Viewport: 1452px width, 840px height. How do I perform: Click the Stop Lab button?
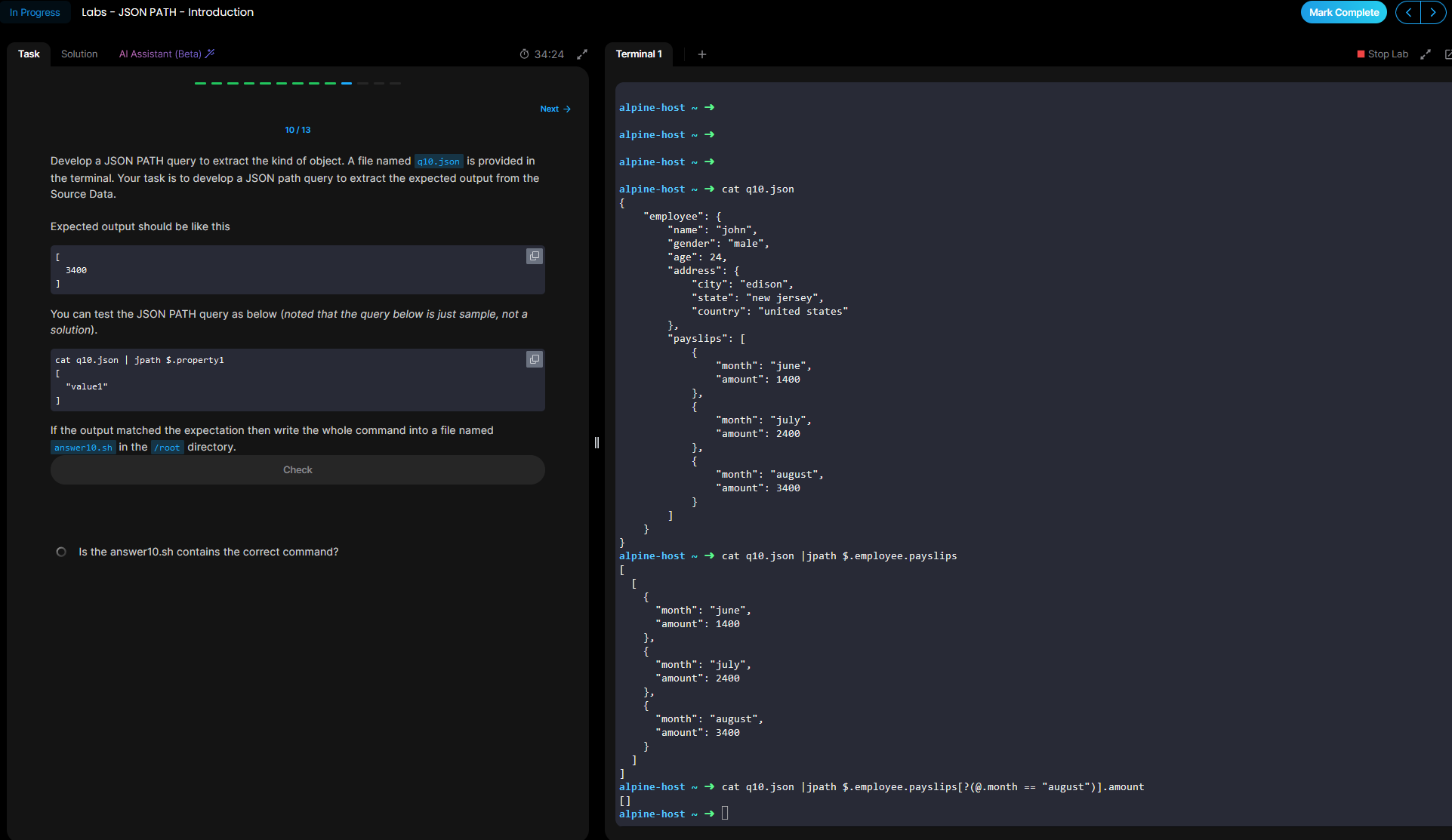[1383, 54]
